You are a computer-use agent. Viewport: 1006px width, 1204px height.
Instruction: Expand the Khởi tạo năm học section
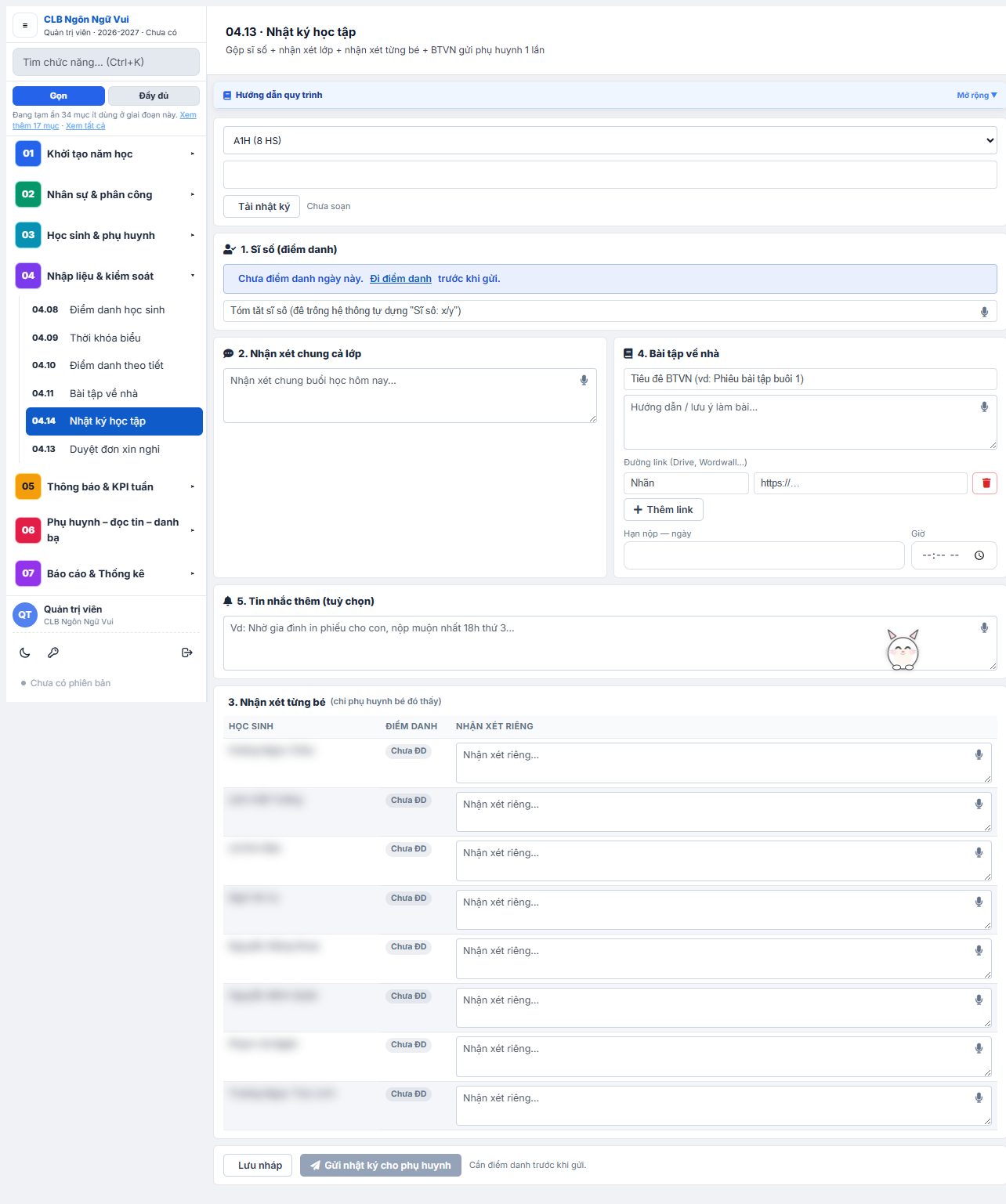pyautogui.click(x=107, y=154)
